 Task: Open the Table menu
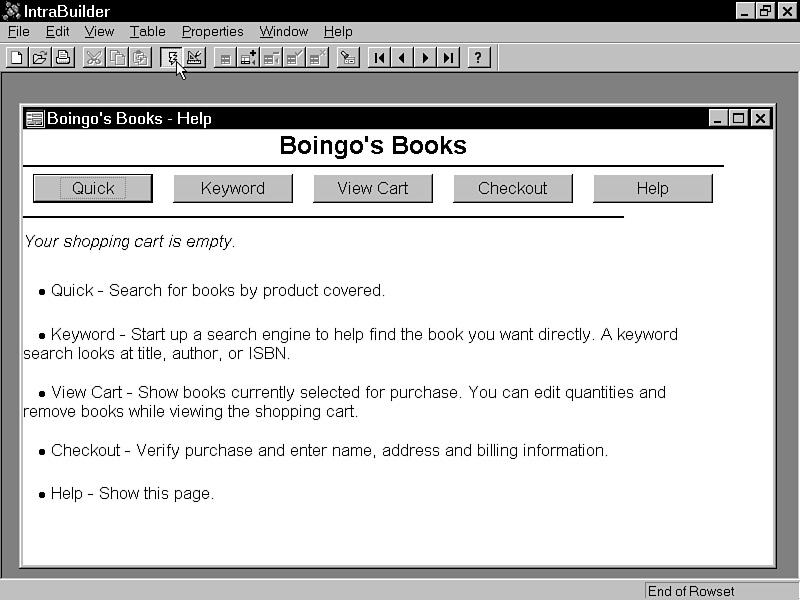click(x=147, y=32)
